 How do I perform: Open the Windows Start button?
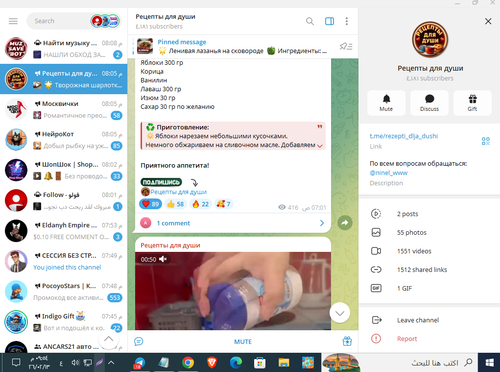(x=489, y=363)
